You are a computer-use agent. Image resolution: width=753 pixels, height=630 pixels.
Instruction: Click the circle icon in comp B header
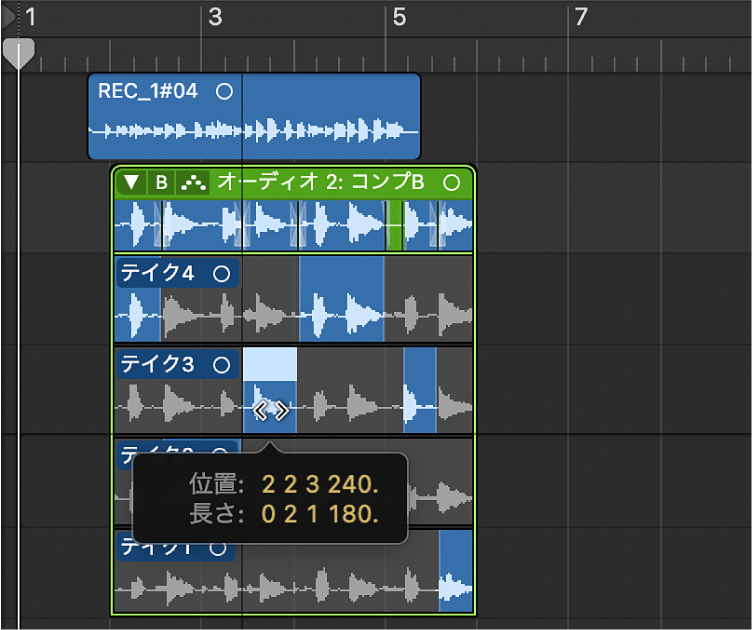(451, 182)
